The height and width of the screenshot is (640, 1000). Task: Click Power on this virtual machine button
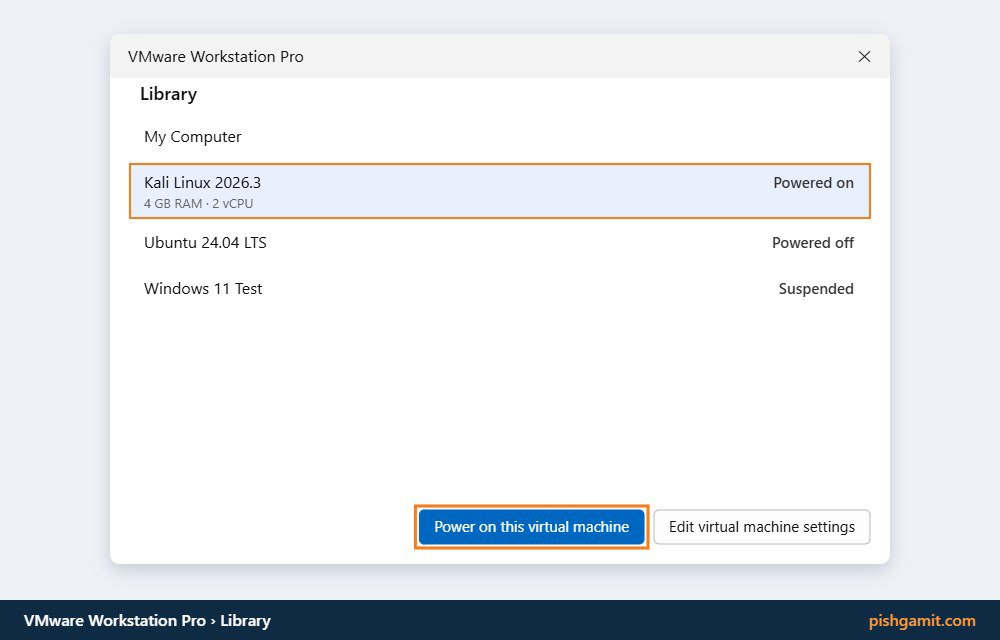[531, 527]
